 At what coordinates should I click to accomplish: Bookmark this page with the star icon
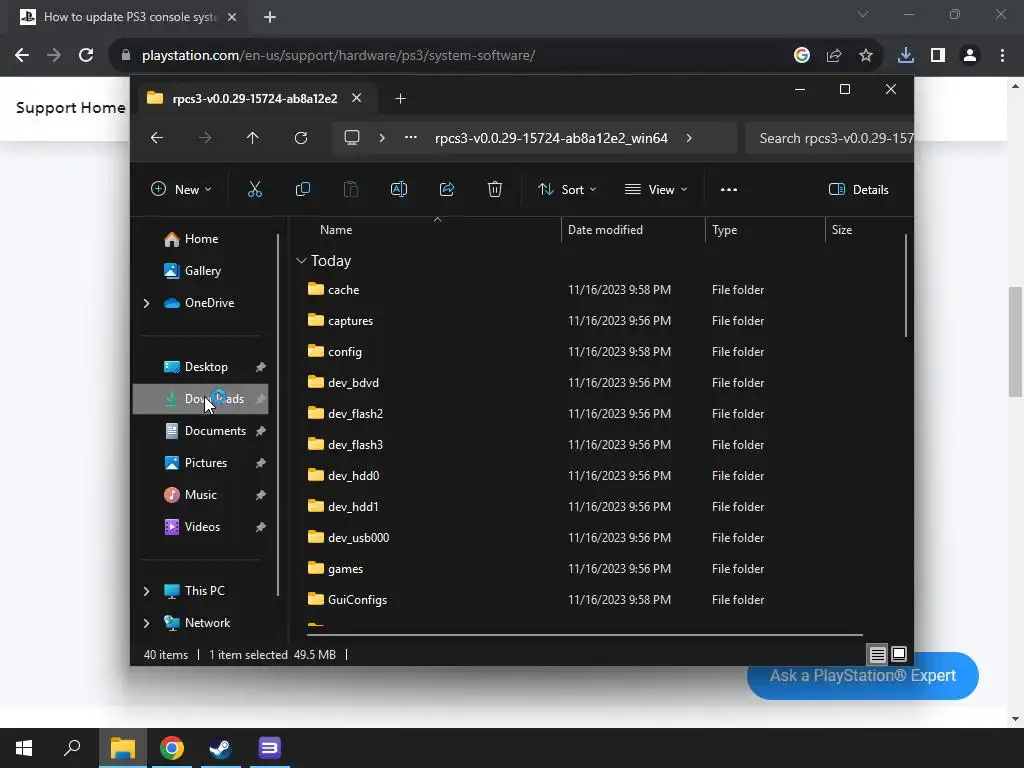coord(865,56)
